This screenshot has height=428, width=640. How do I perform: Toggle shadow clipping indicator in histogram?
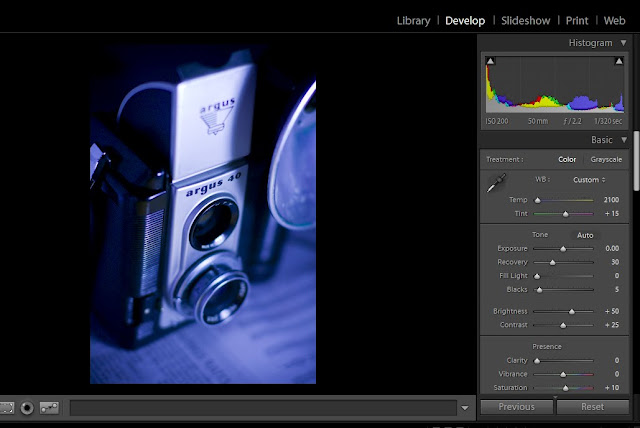coord(490,61)
